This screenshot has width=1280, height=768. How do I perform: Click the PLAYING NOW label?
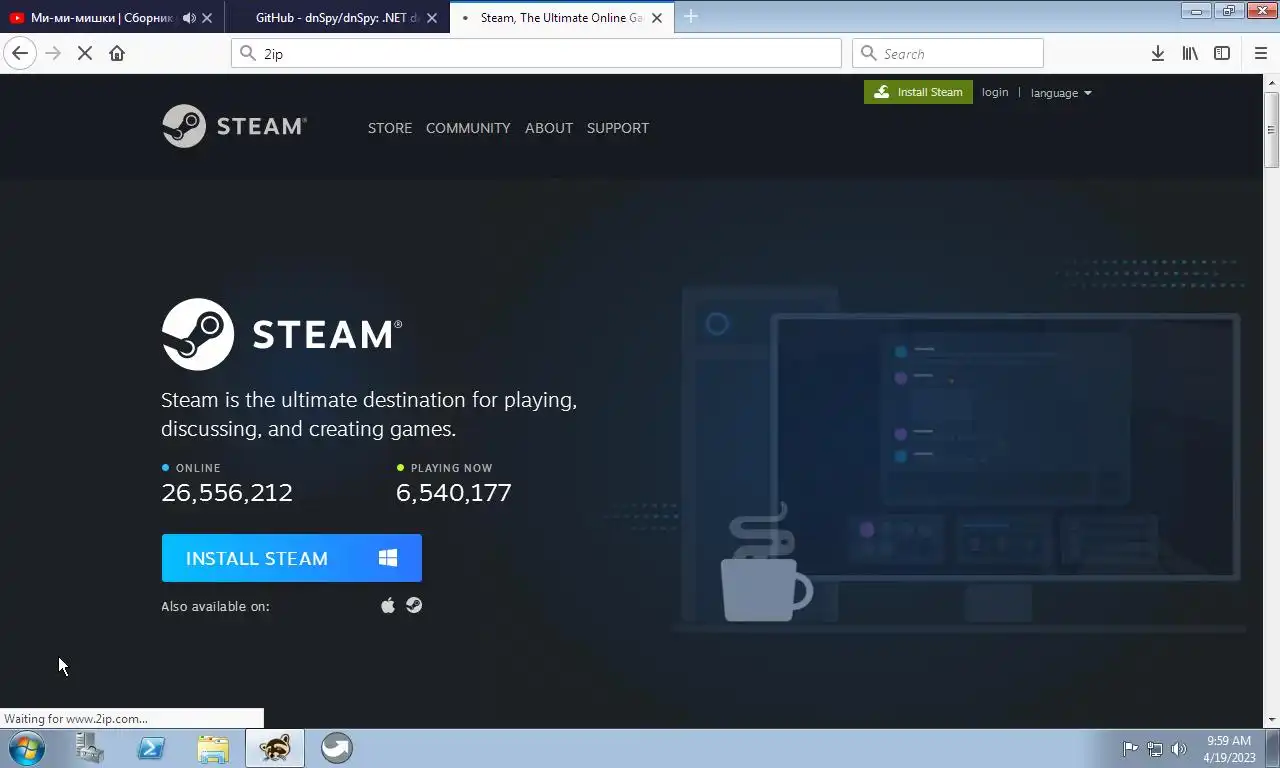tap(451, 468)
